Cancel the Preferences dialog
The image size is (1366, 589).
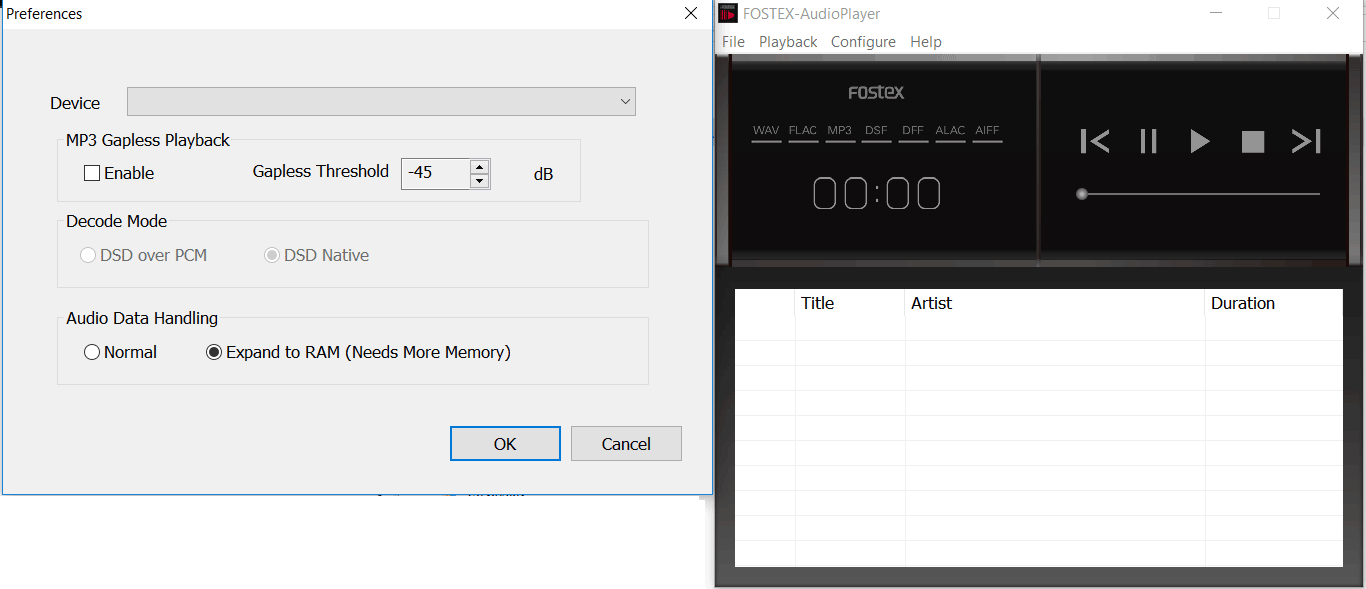(626, 444)
